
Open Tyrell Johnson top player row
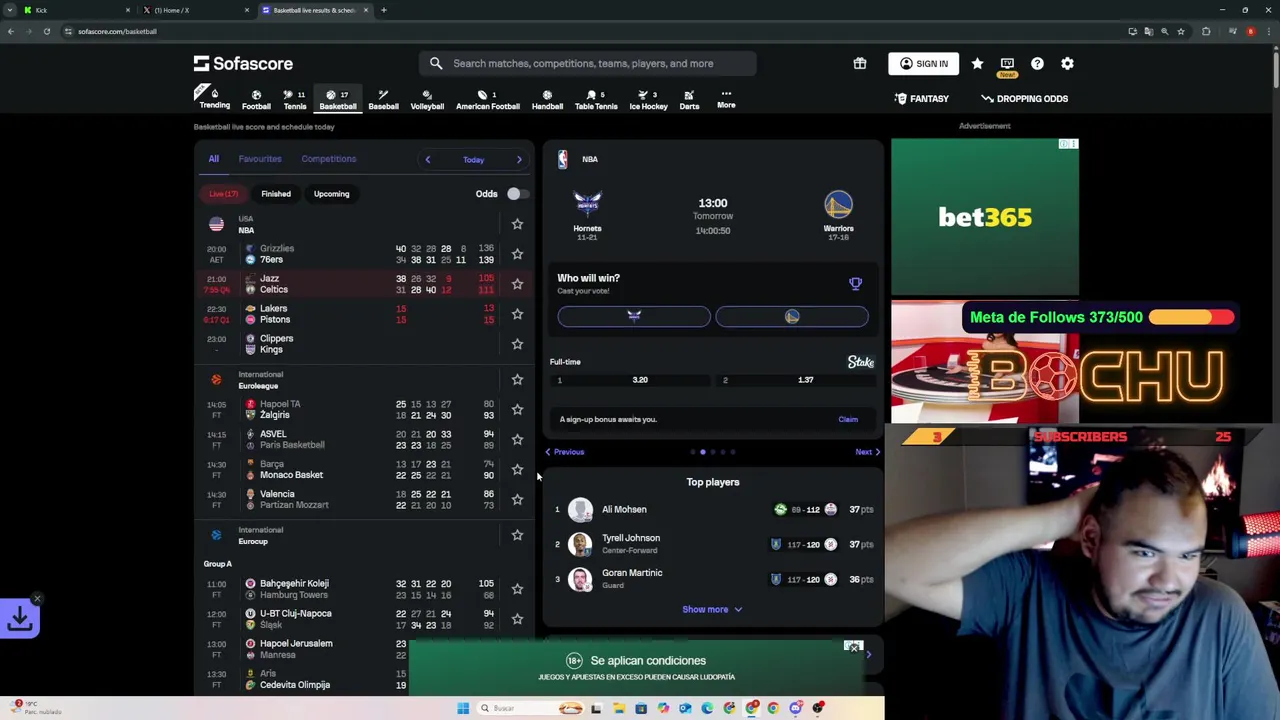coord(713,544)
